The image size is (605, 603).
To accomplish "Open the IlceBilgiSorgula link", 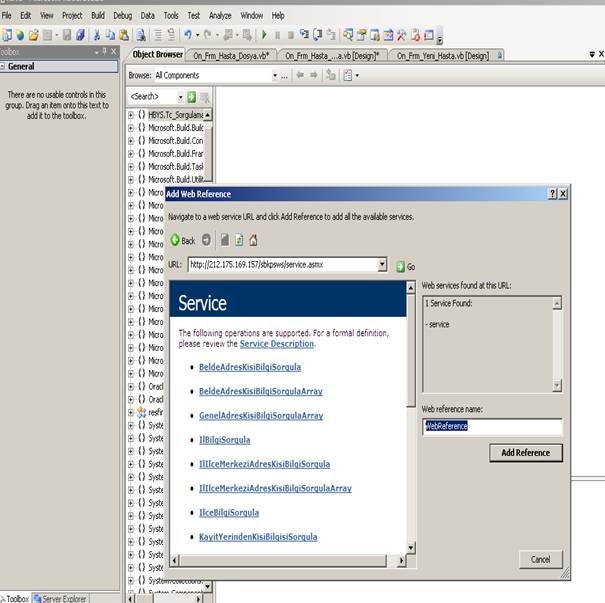I will [229, 513].
